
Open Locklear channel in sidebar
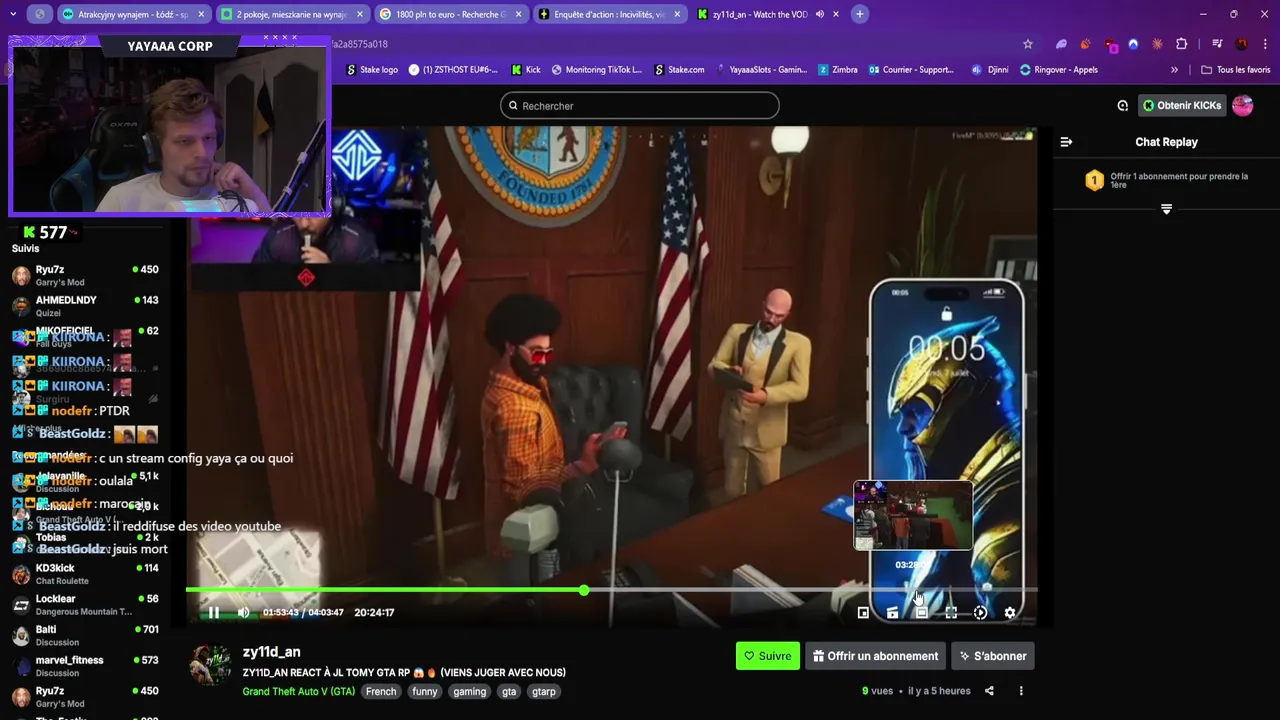coord(85,605)
